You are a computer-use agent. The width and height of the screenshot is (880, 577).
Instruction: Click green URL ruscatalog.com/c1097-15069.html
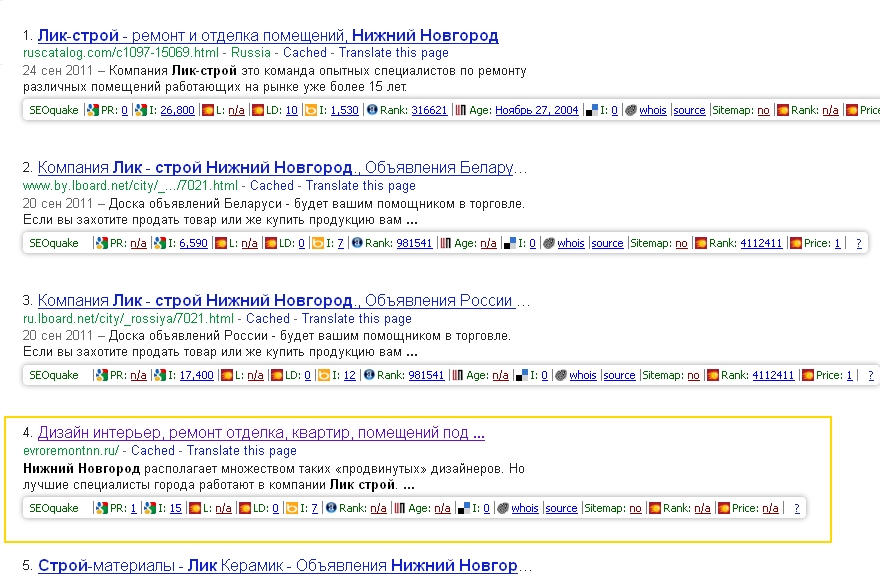coord(121,53)
